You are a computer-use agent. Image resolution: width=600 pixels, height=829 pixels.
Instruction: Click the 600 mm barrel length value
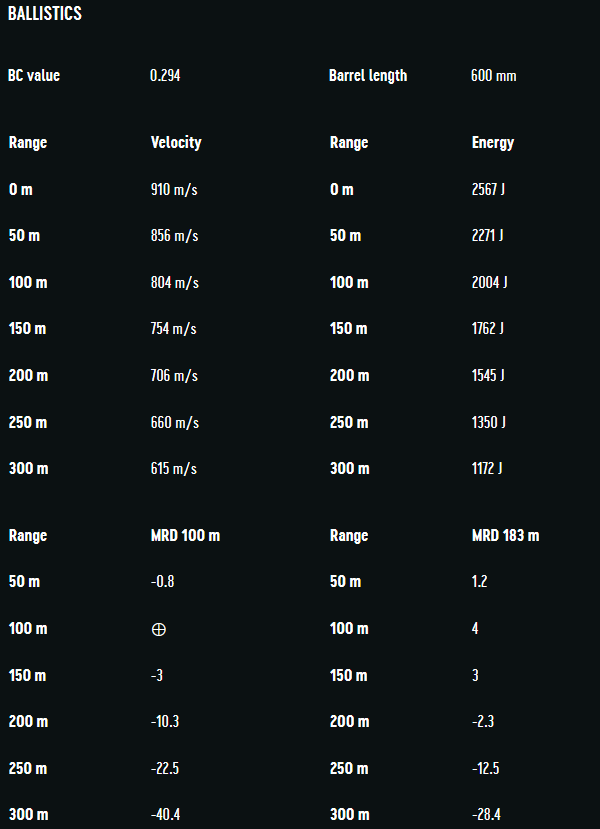point(493,76)
